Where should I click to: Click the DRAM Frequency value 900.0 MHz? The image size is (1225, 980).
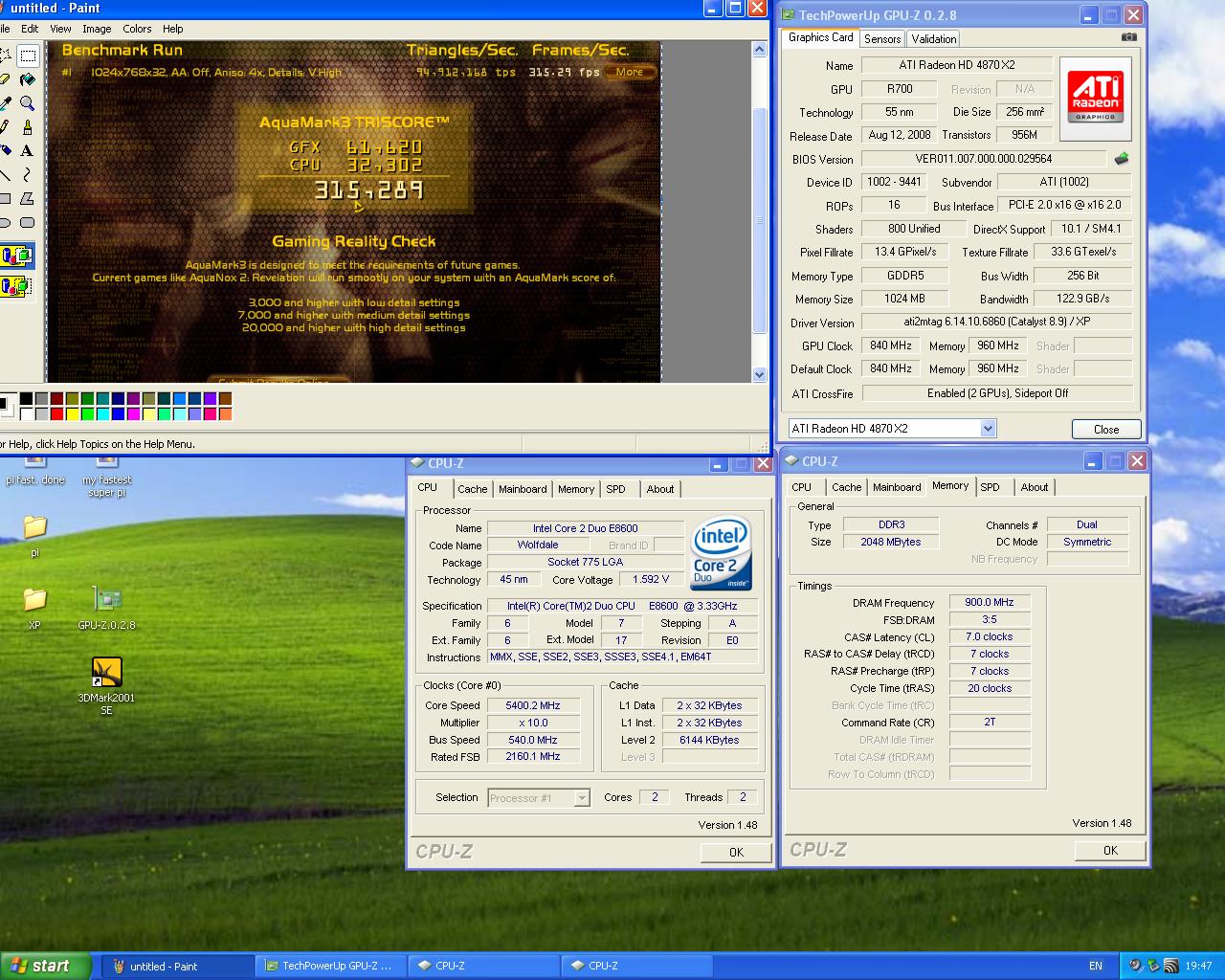[x=990, y=603]
